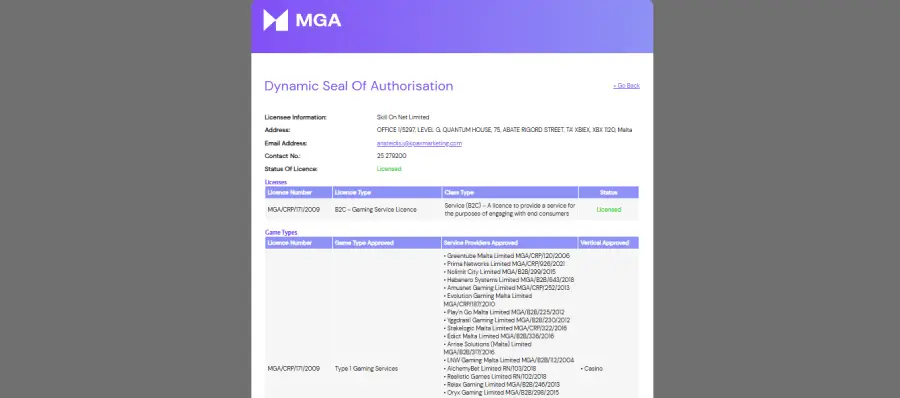Select Prima Networks Limited provider entry

coord(504,264)
